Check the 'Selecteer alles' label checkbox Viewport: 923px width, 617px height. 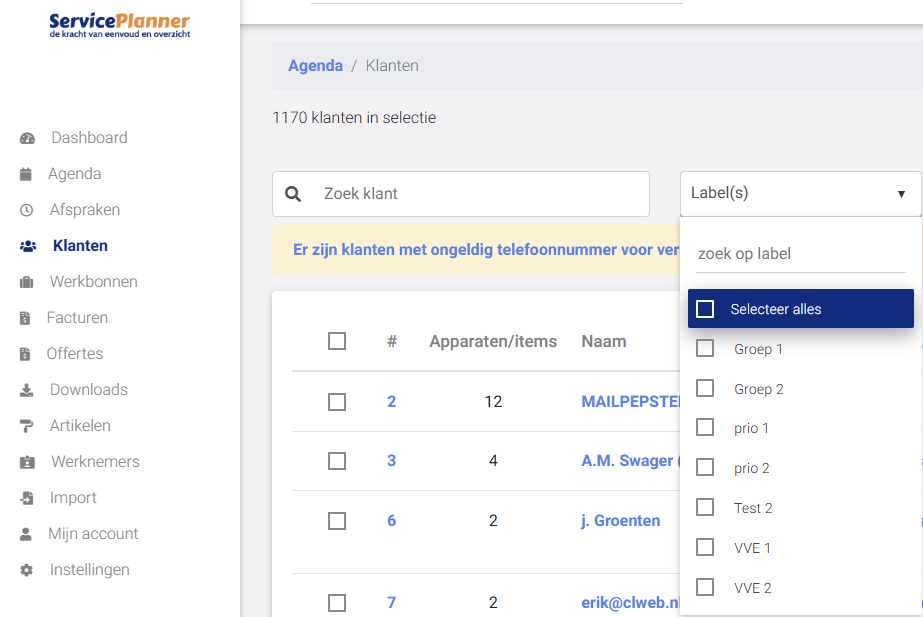(x=705, y=309)
